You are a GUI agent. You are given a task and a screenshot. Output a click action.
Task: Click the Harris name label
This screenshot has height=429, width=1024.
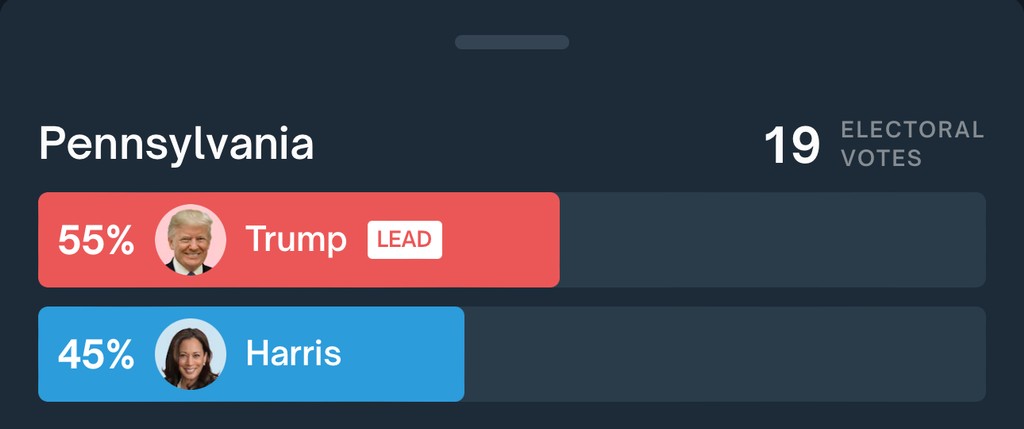click(x=293, y=354)
